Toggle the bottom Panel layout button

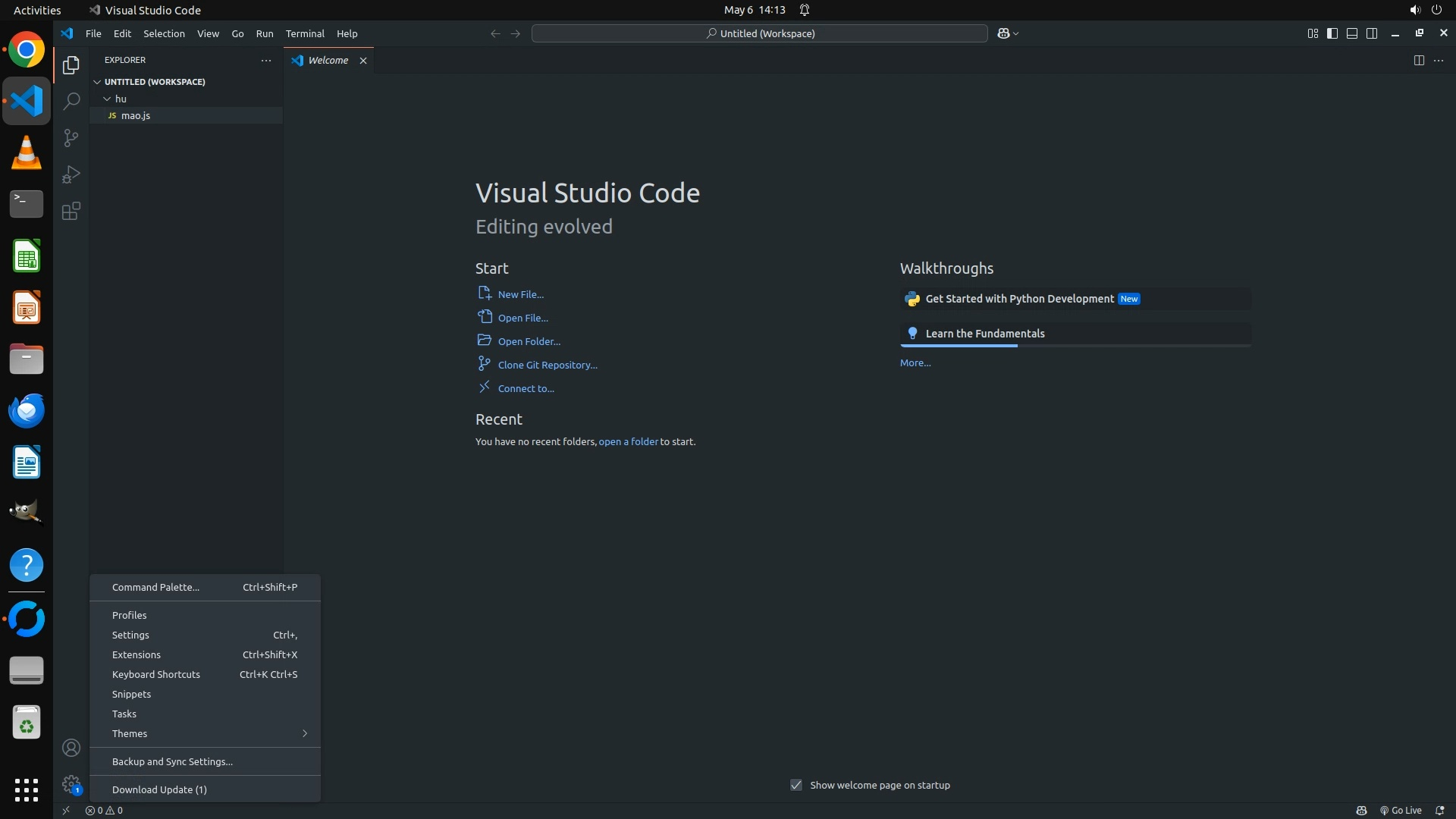[x=1352, y=33]
